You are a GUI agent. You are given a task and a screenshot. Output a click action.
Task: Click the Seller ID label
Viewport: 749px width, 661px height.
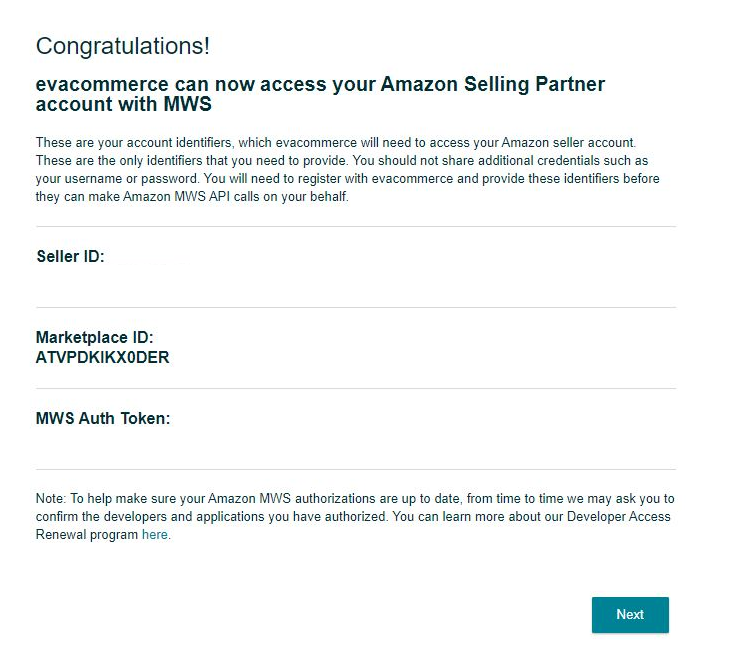coord(70,256)
